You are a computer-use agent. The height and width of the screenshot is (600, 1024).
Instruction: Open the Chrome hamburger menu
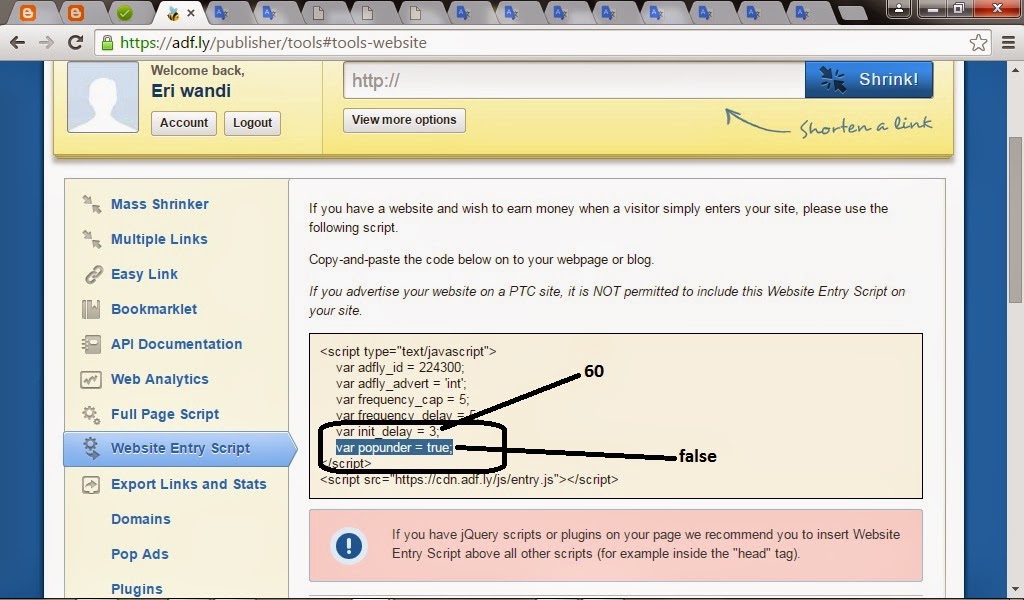(x=1008, y=42)
